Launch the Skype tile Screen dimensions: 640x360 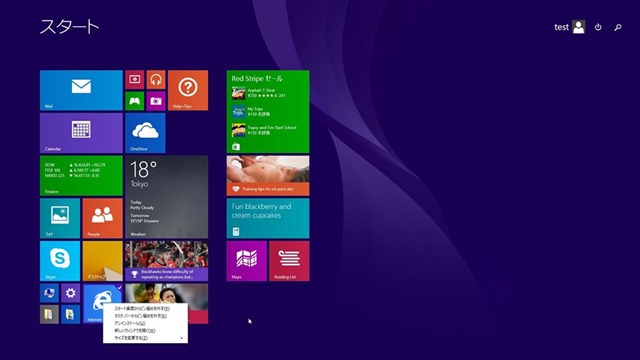[60, 261]
